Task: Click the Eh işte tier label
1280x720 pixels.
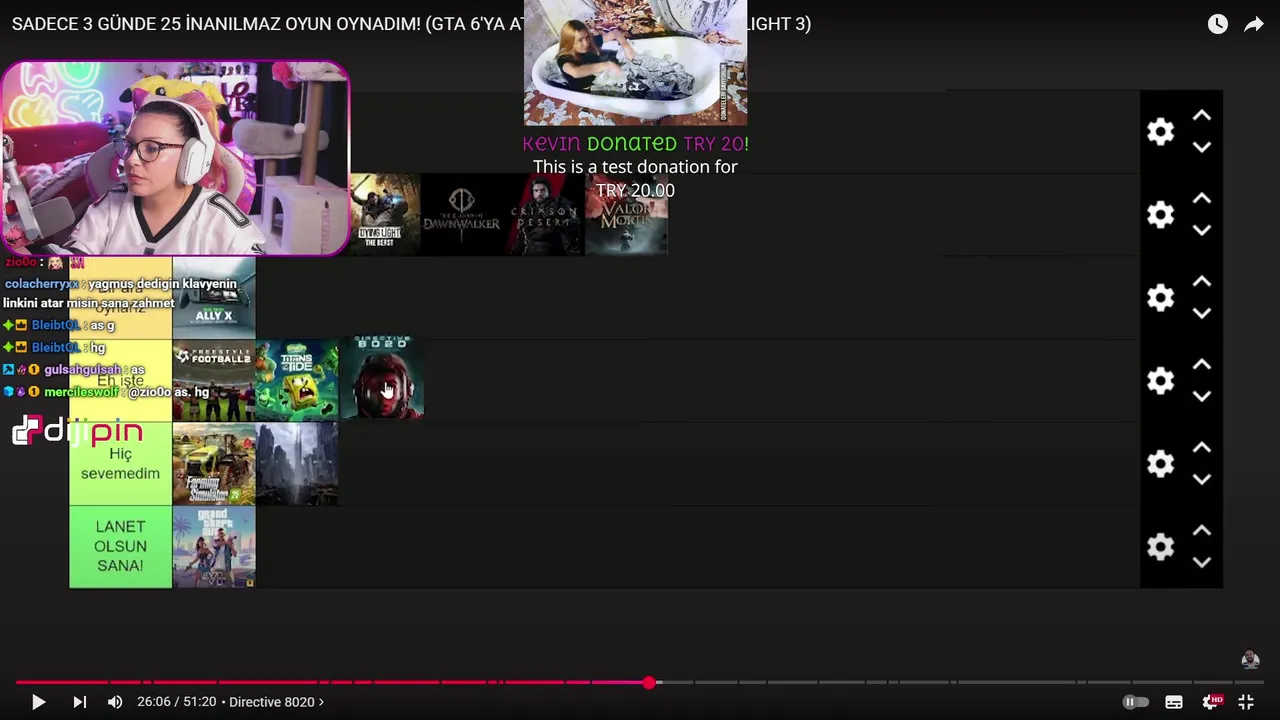Action: tap(120, 381)
